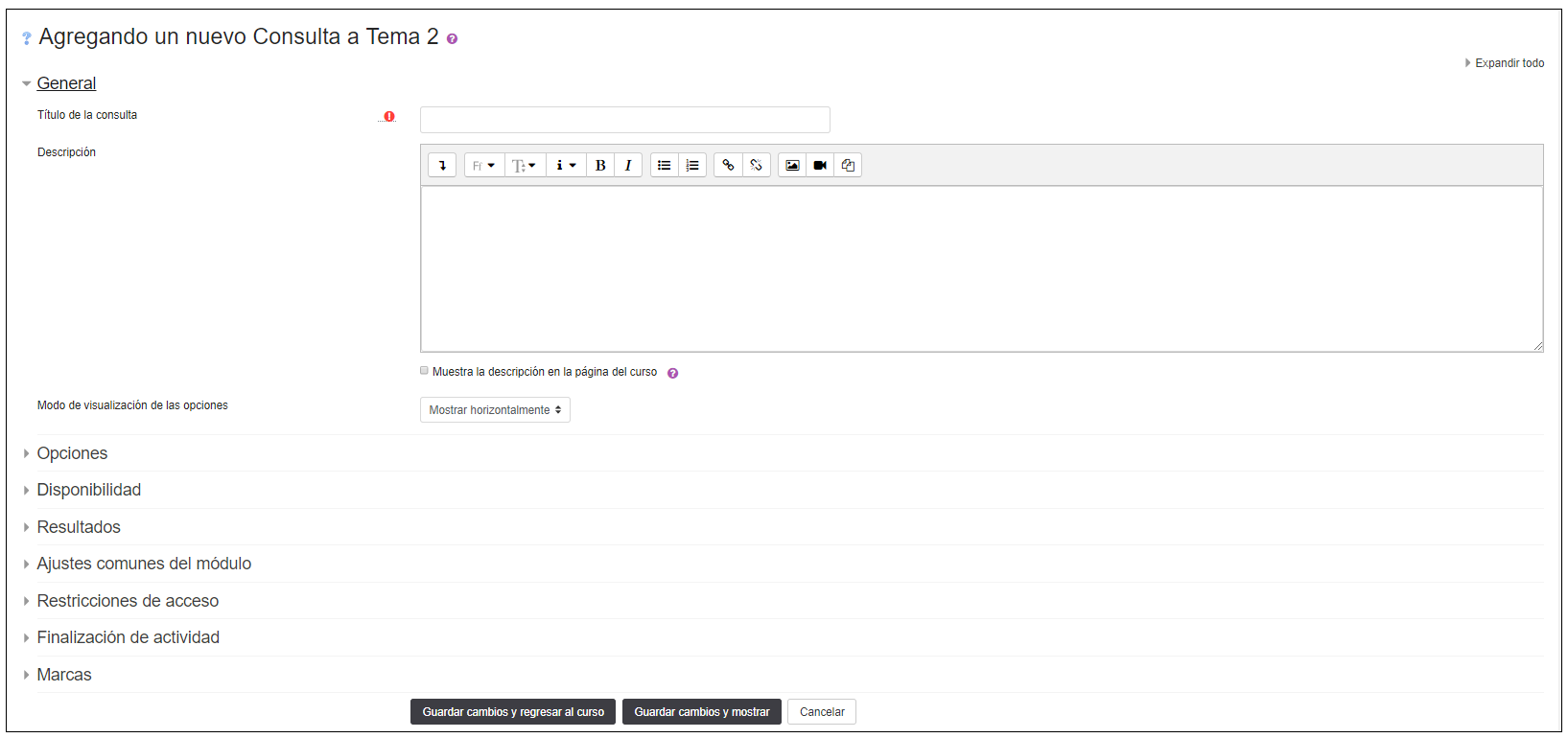The width and height of the screenshot is (1568, 738).
Task: Click the unlink icon in editor
Action: pos(757,166)
